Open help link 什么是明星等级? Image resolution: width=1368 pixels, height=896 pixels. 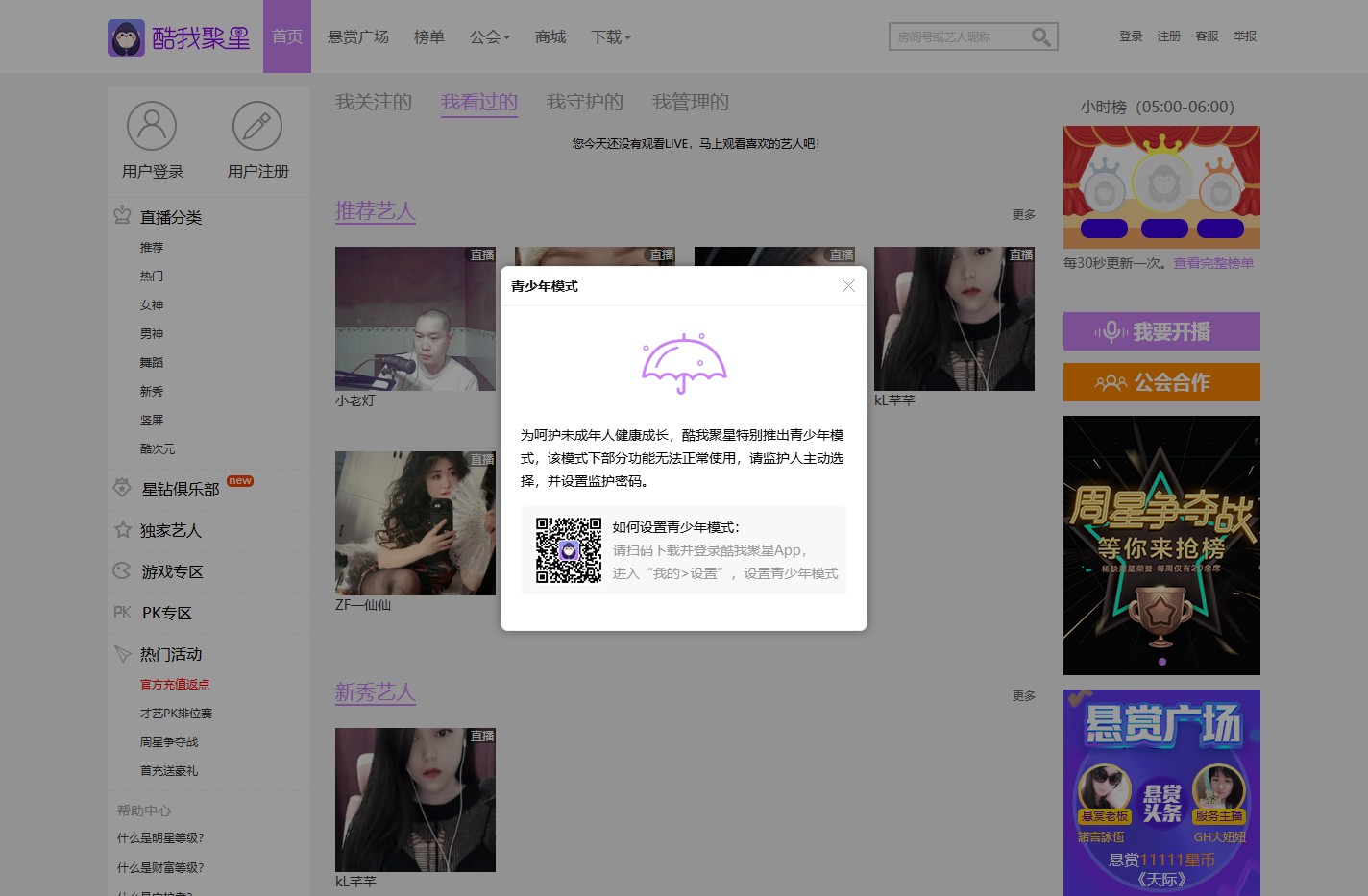point(160,838)
